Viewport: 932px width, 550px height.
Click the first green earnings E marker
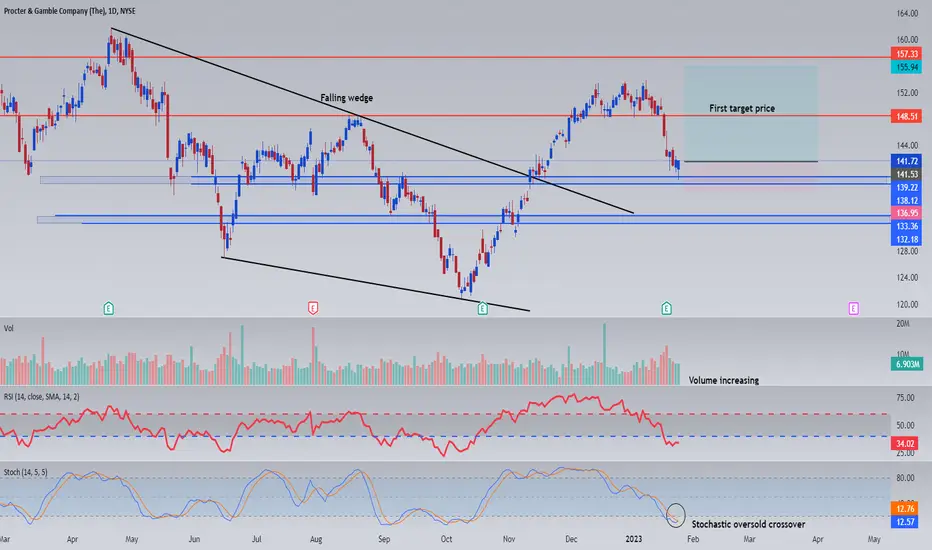click(x=108, y=308)
